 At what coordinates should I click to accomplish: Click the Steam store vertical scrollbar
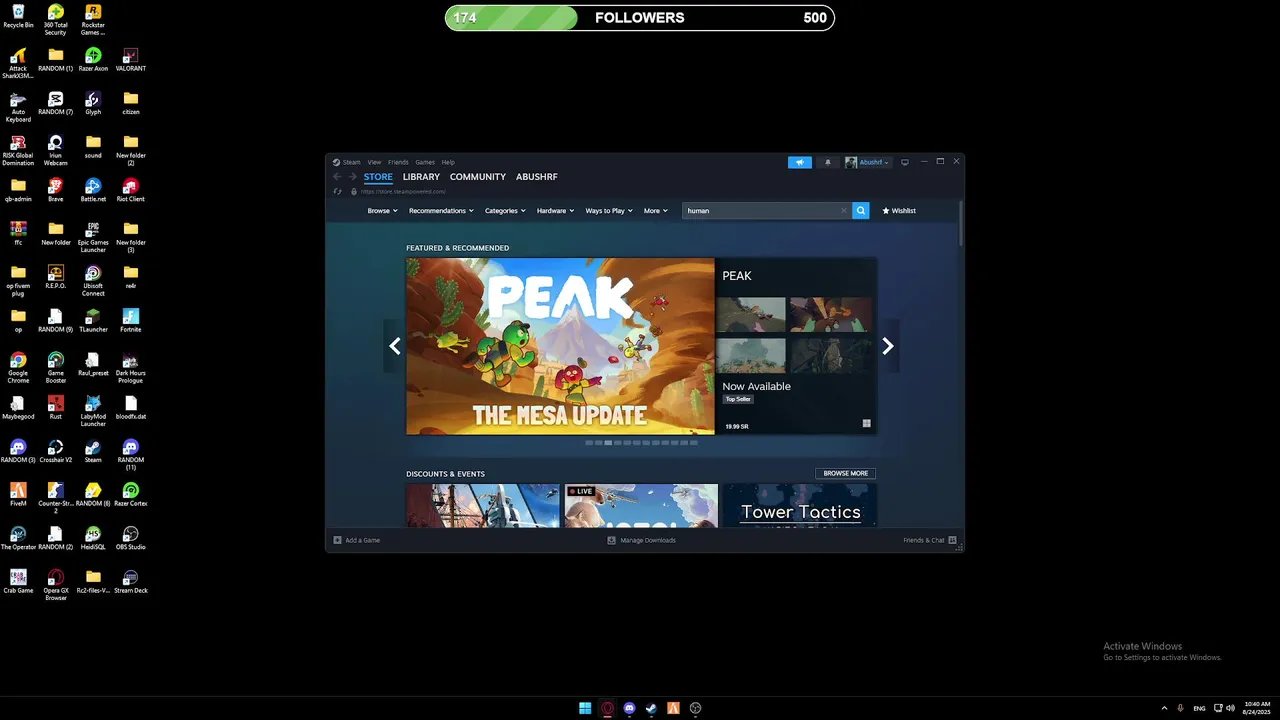961,223
